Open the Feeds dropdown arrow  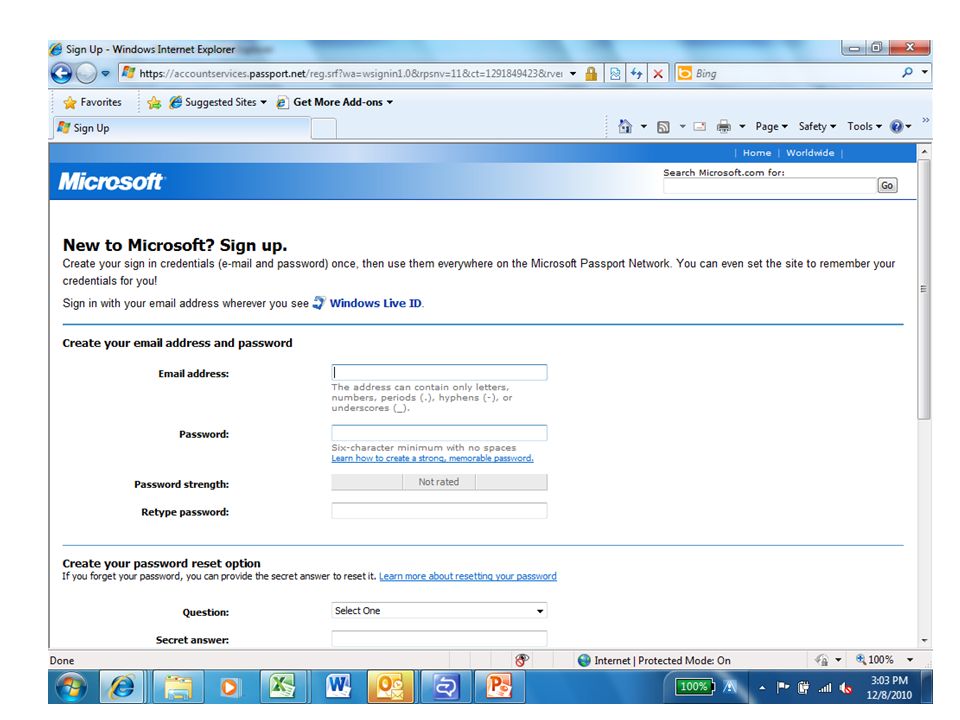click(x=682, y=127)
